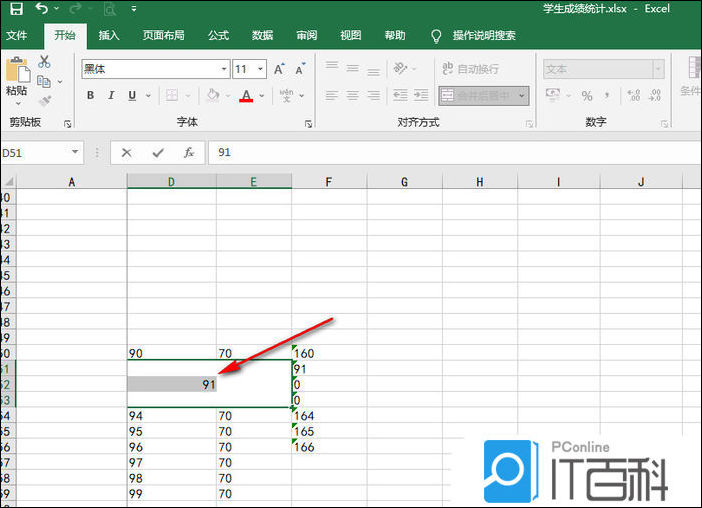The width and height of the screenshot is (702, 508).
Task: Click the Undo arrow icon
Action: pos(42,9)
